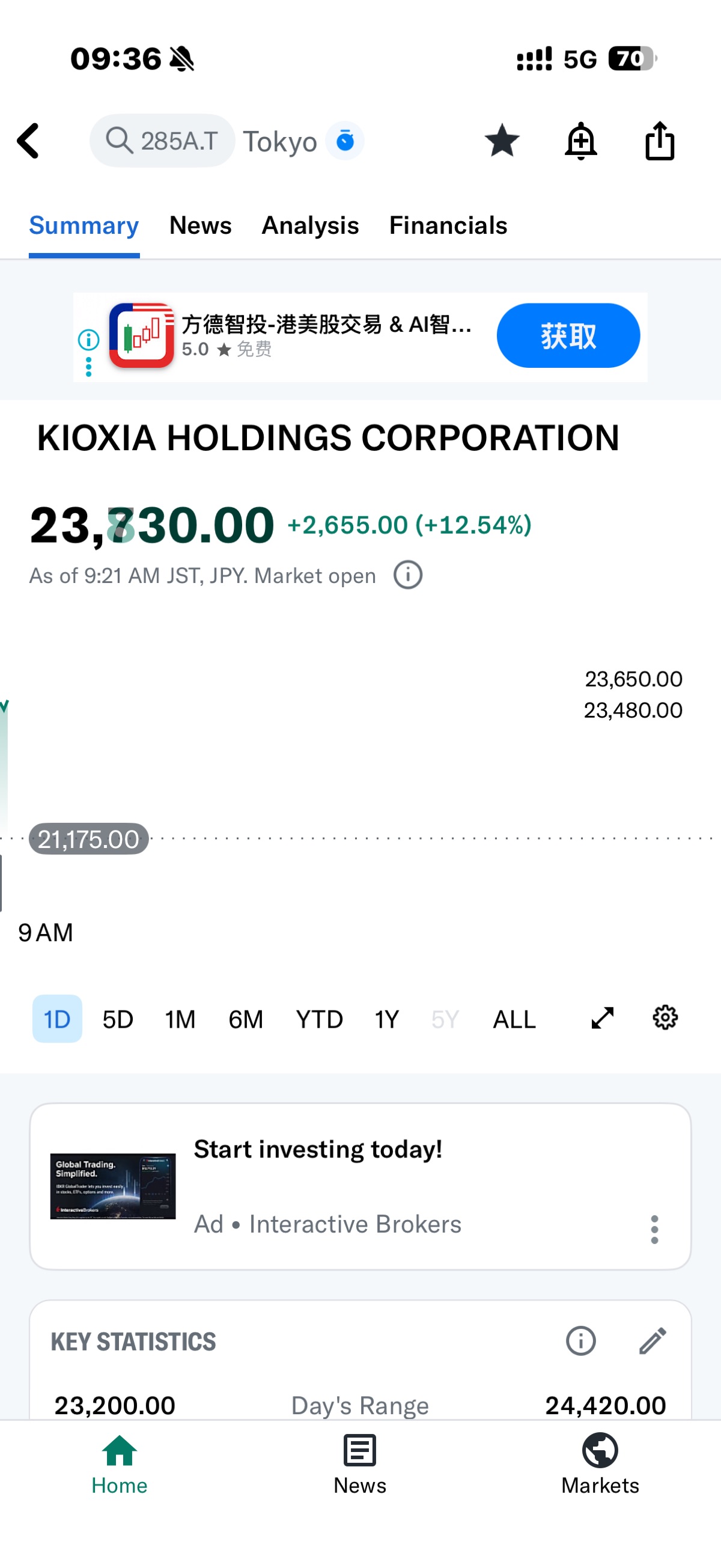Image resolution: width=721 pixels, height=1568 pixels.
Task: Tap the blue stopwatch icon beside Tokyo
Action: pos(345,141)
